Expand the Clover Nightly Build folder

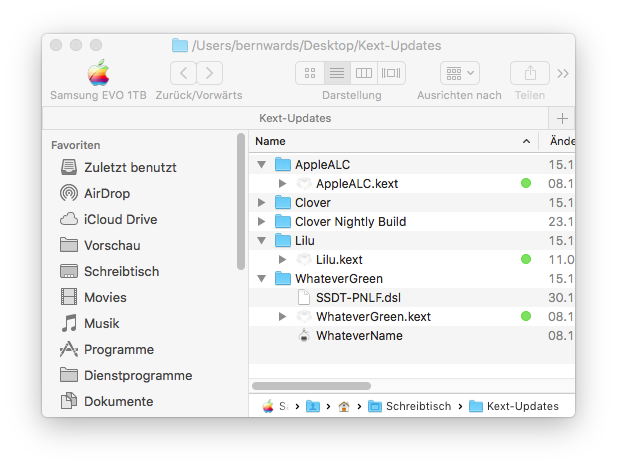(x=262, y=222)
